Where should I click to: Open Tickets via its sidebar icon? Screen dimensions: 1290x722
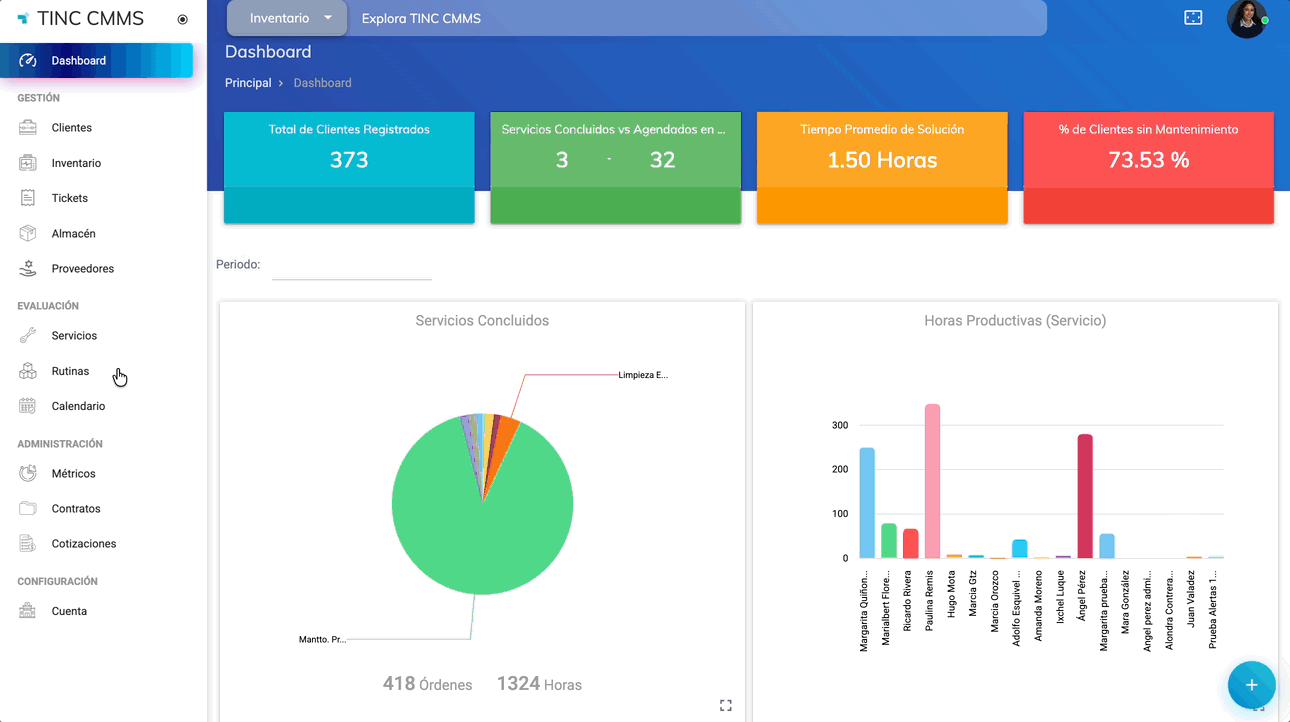pyautogui.click(x=28, y=198)
